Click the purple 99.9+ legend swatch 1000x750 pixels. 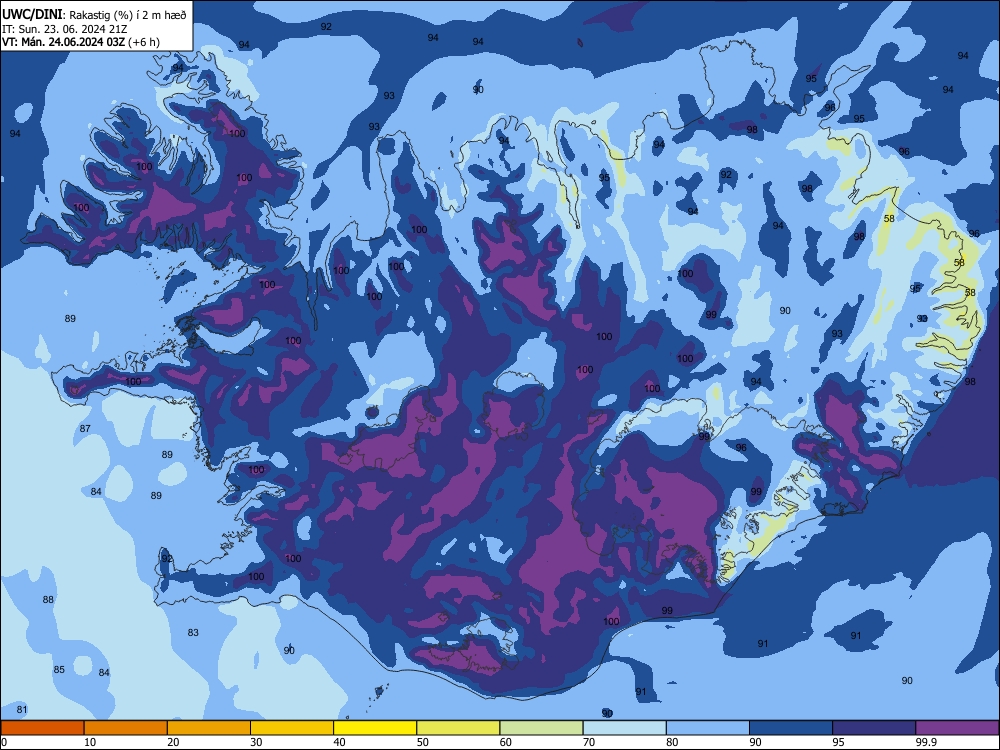[957, 728]
